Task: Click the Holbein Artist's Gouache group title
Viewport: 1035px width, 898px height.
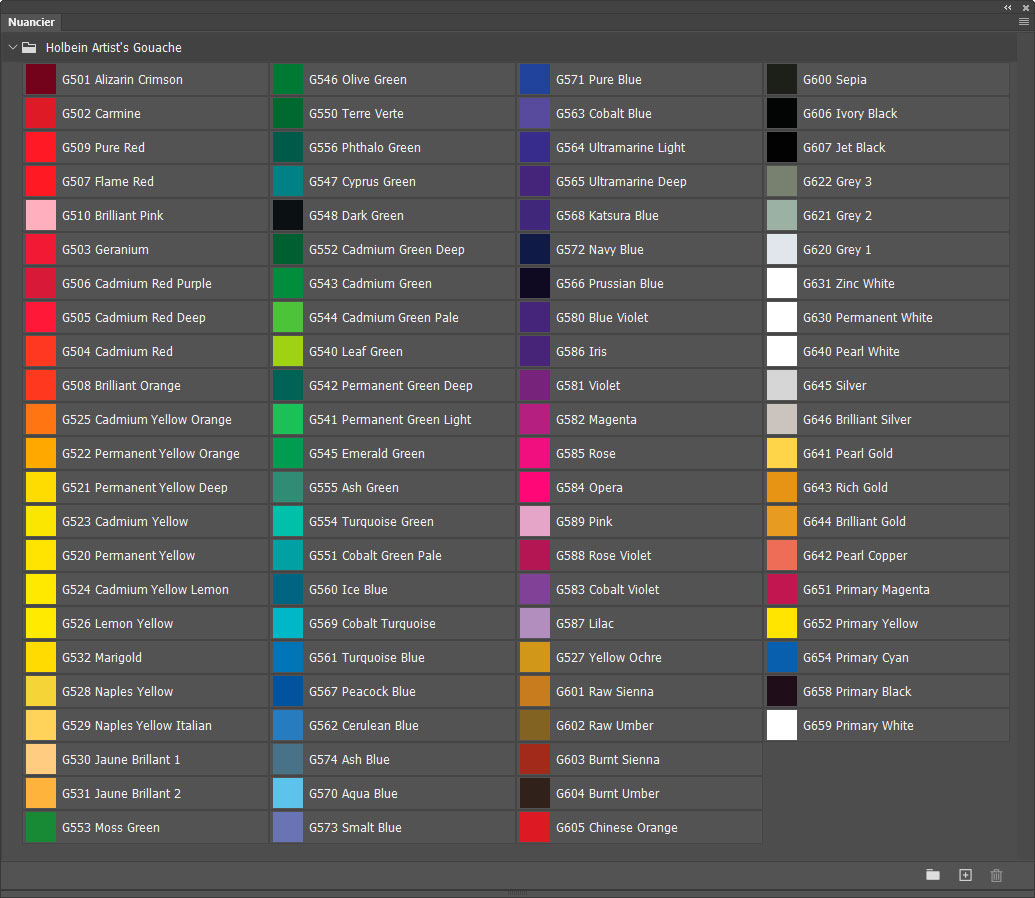Action: coord(114,48)
